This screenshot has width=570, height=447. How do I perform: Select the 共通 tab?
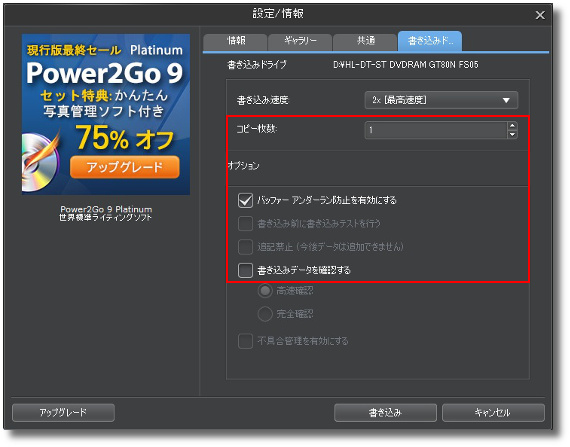tap(365, 41)
